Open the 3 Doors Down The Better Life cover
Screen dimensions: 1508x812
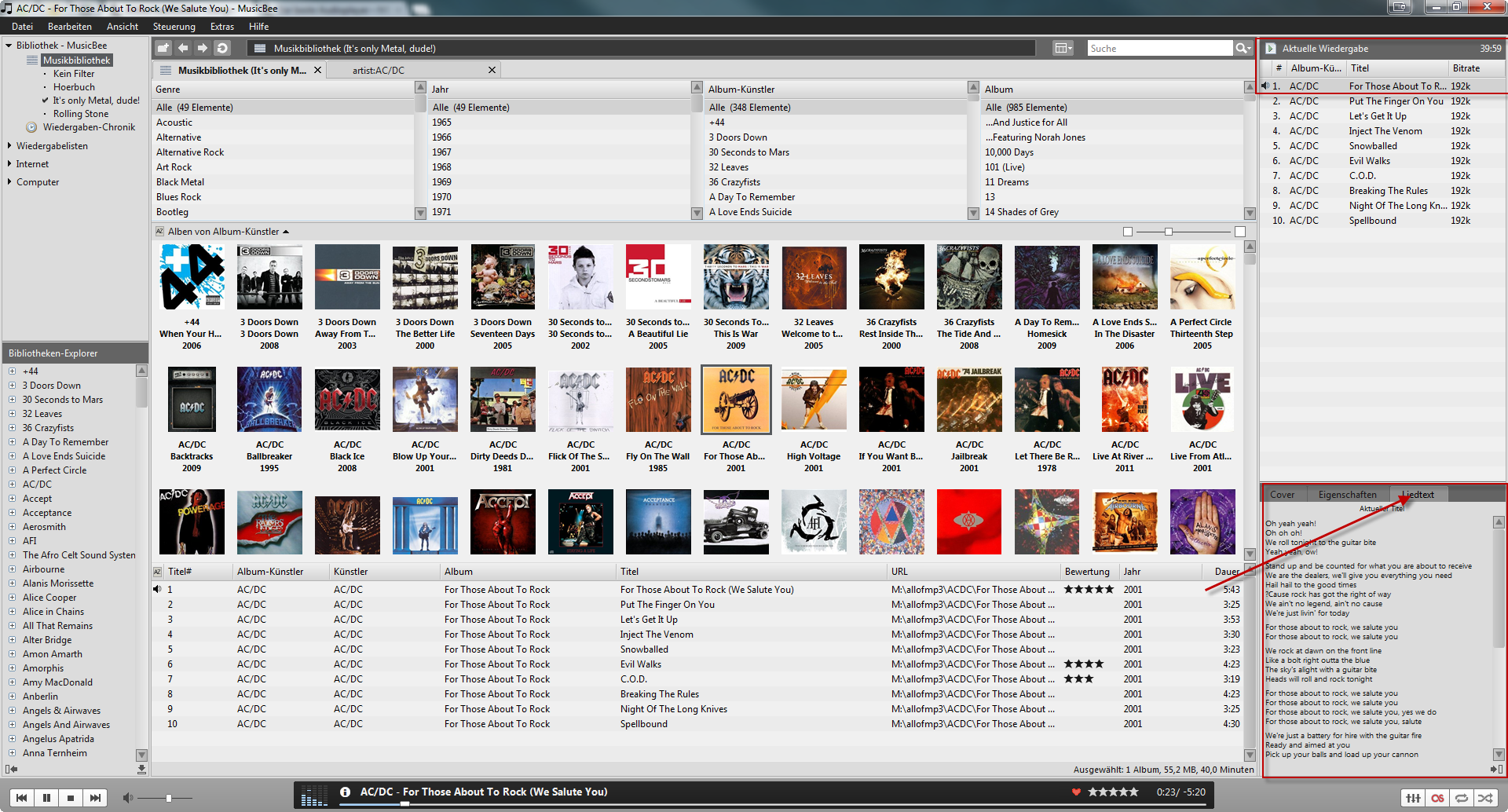[x=425, y=276]
